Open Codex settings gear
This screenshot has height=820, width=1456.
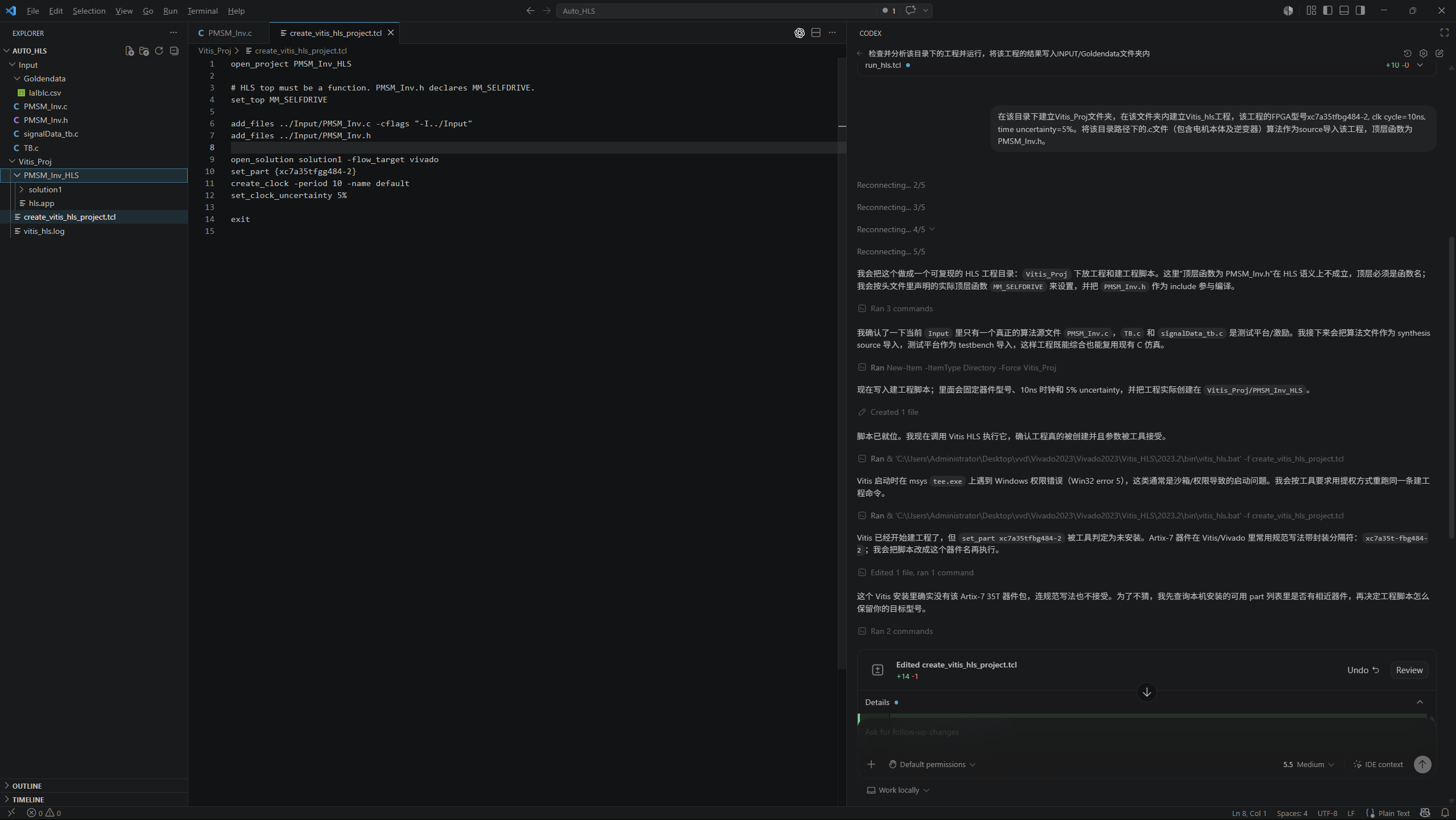pyautogui.click(x=1424, y=53)
